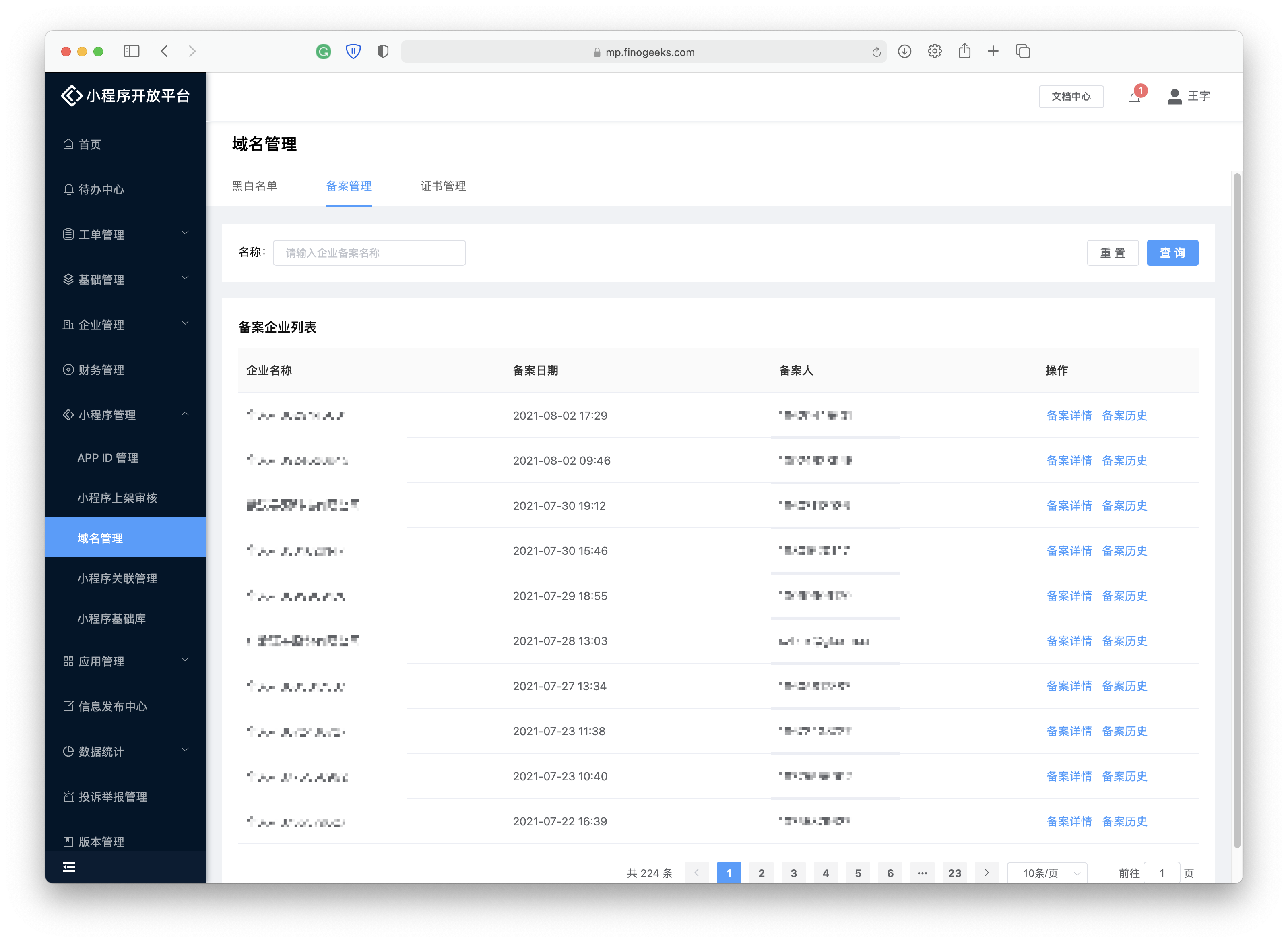
Task: Open 备案详情 for 2021-08-02 17:29 row
Action: coord(1069,416)
